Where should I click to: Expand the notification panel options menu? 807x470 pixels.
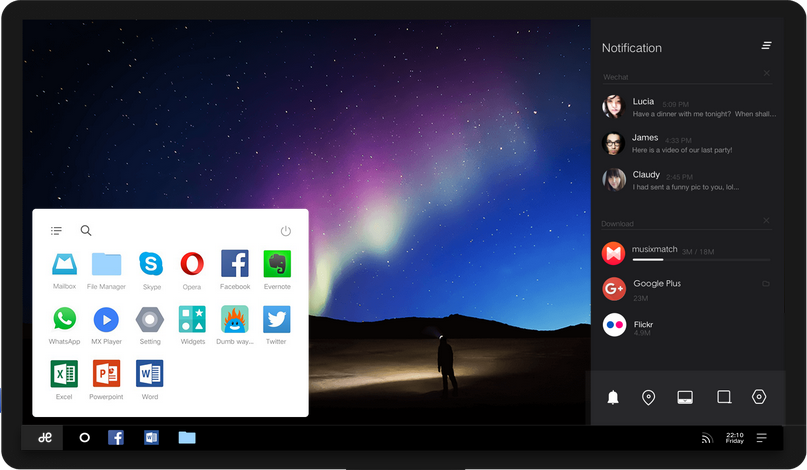766,46
